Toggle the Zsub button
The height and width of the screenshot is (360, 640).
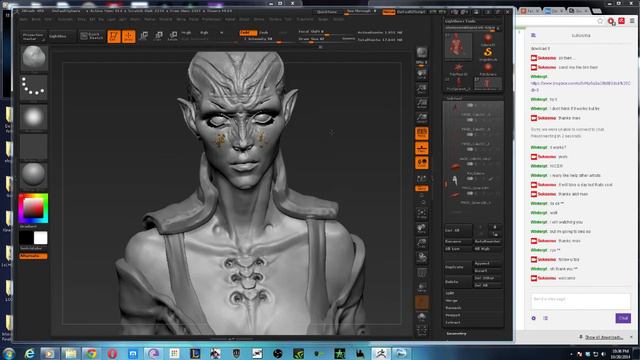(x=264, y=33)
